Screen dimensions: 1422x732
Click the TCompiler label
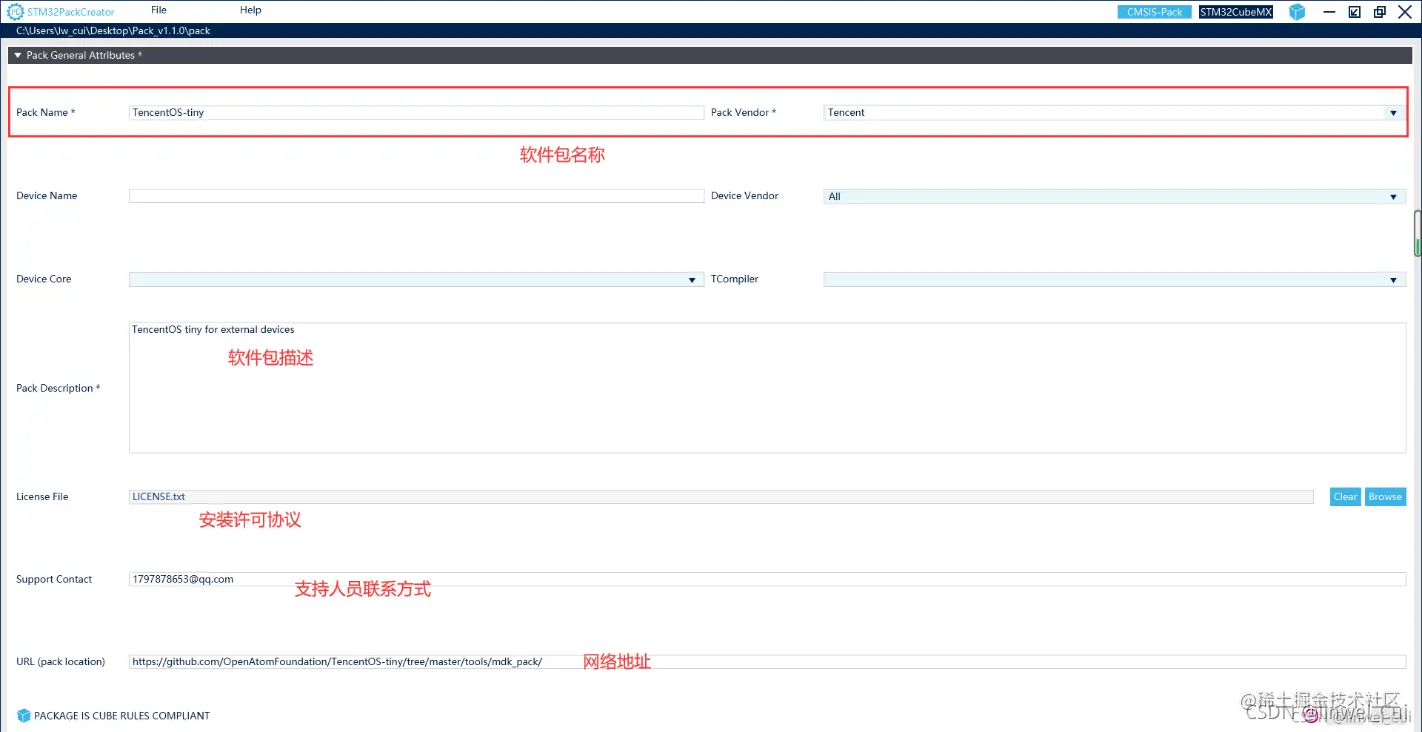point(735,279)
